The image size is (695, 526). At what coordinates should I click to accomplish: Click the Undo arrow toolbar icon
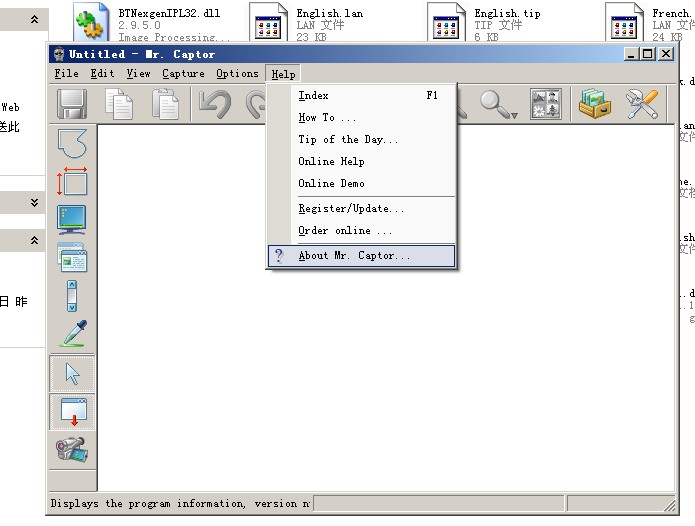[x=215, y=105]
